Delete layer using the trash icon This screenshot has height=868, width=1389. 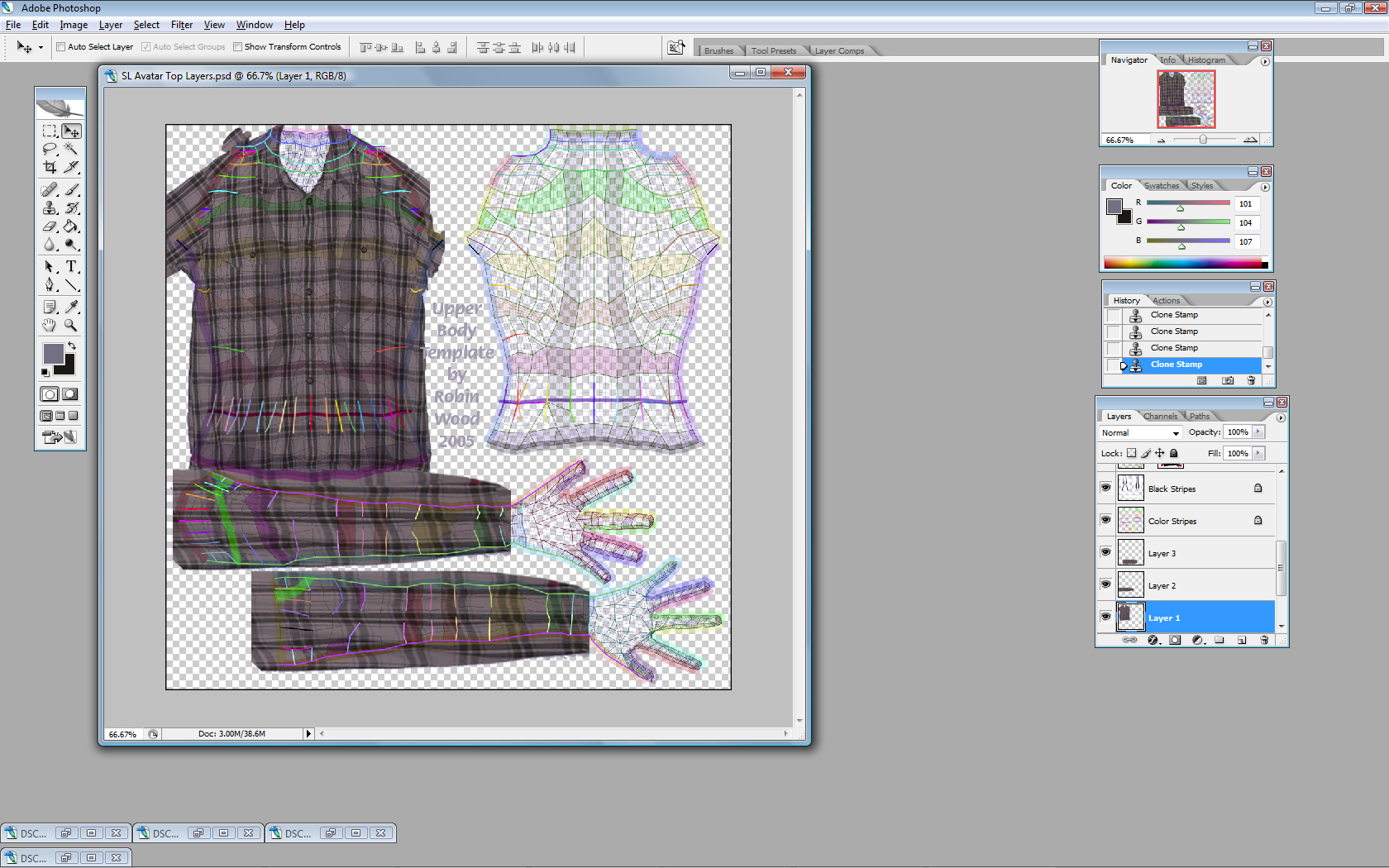click(1263, 640)
